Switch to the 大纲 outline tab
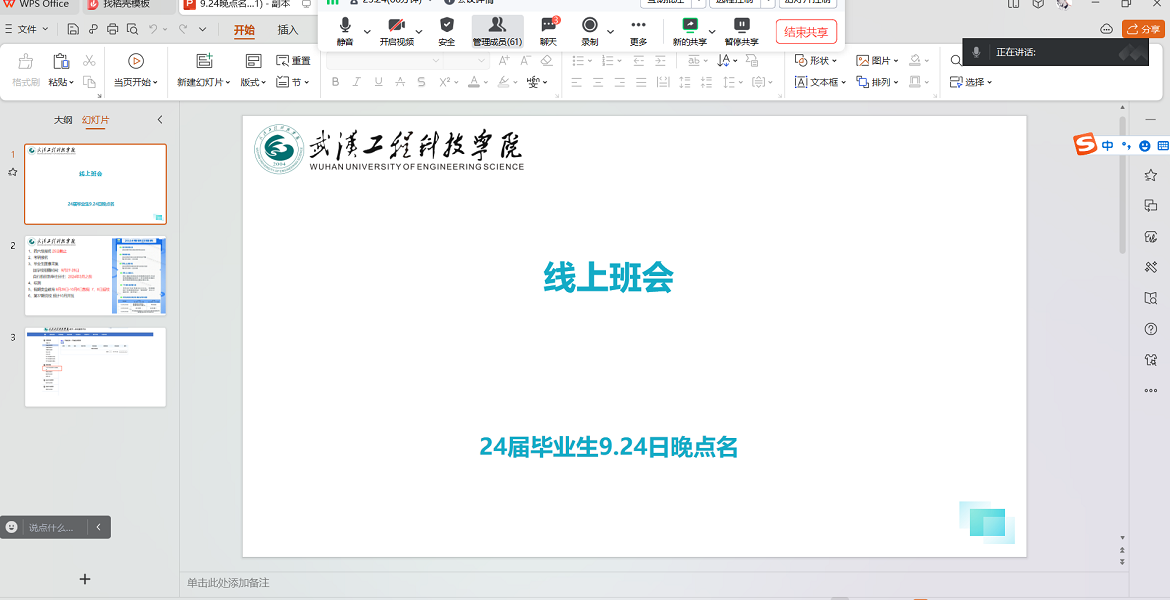1170x600 pixels. (63, 120)
